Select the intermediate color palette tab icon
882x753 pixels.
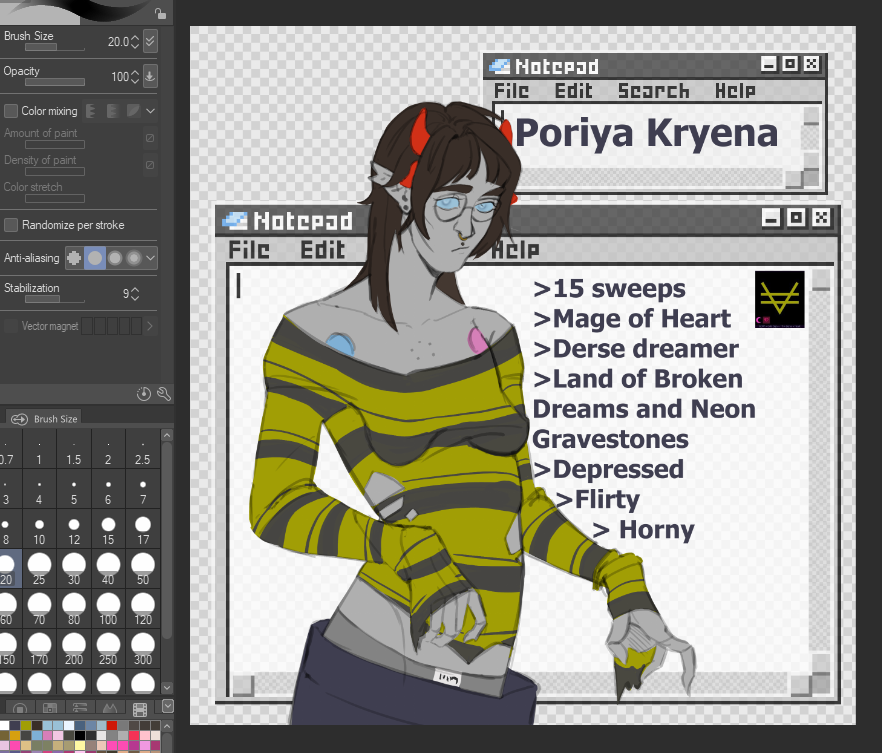pyautogui.click(x=110, y=709)
